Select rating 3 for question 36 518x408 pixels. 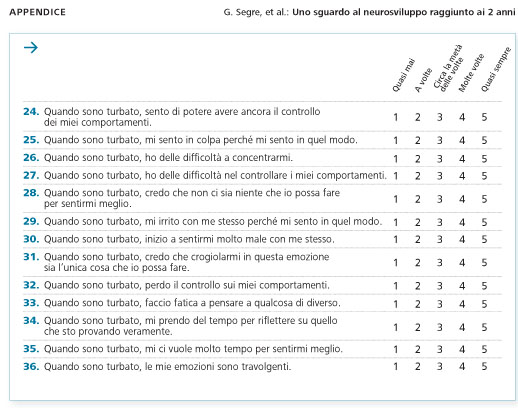tap(440, 367)
